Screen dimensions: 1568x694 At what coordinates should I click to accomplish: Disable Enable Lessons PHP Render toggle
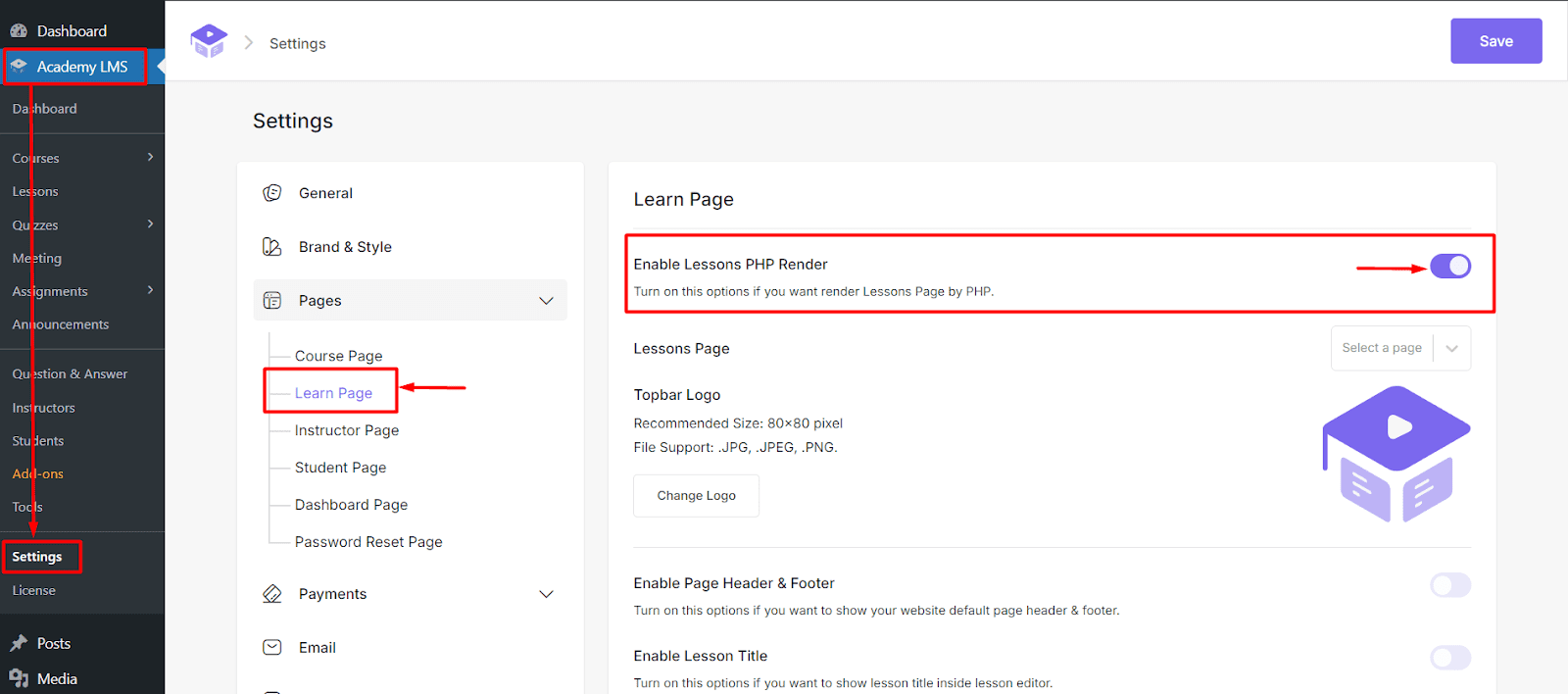click(1450, 266)
